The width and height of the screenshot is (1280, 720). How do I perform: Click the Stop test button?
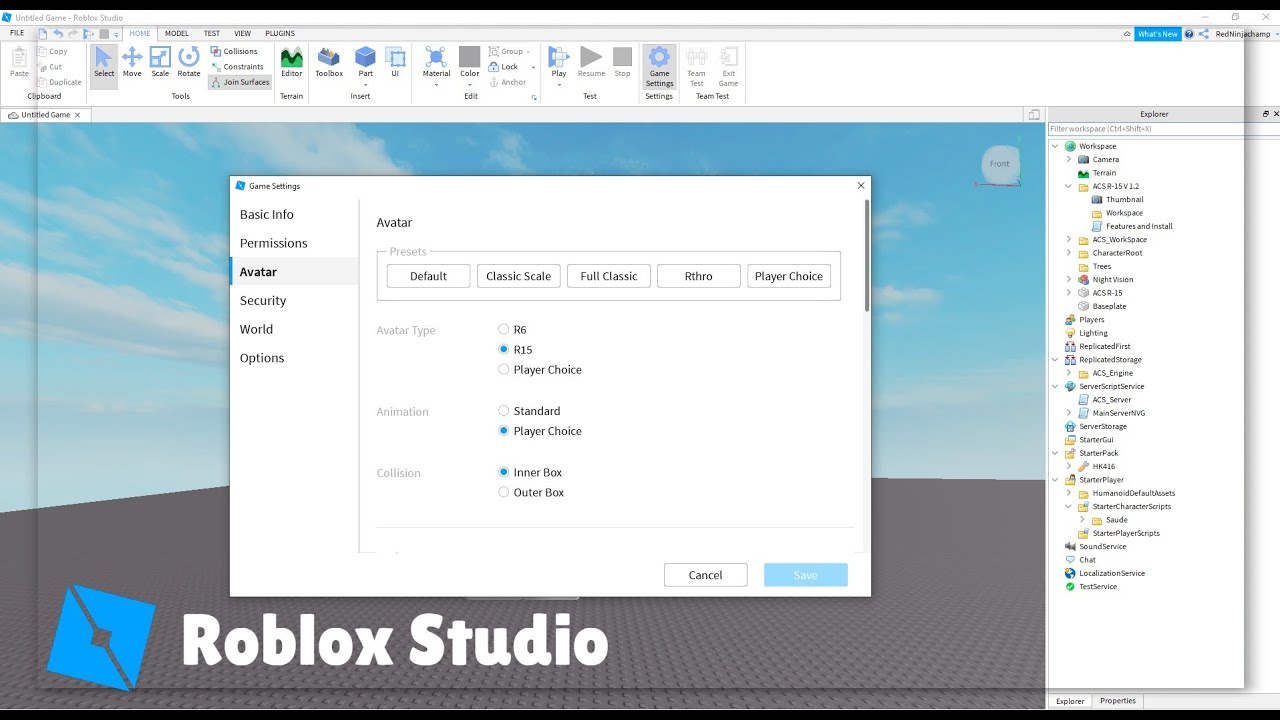(x=622, y=62)
